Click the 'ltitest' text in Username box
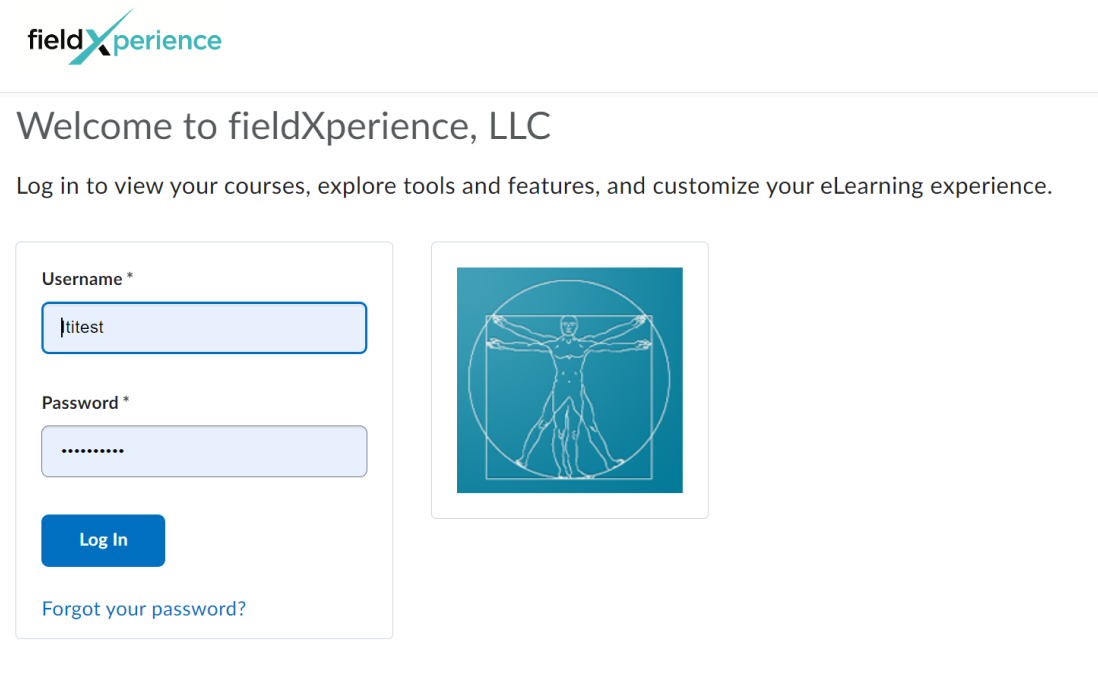This screenshot has width=1098, height=690. (x=82, y=327)
